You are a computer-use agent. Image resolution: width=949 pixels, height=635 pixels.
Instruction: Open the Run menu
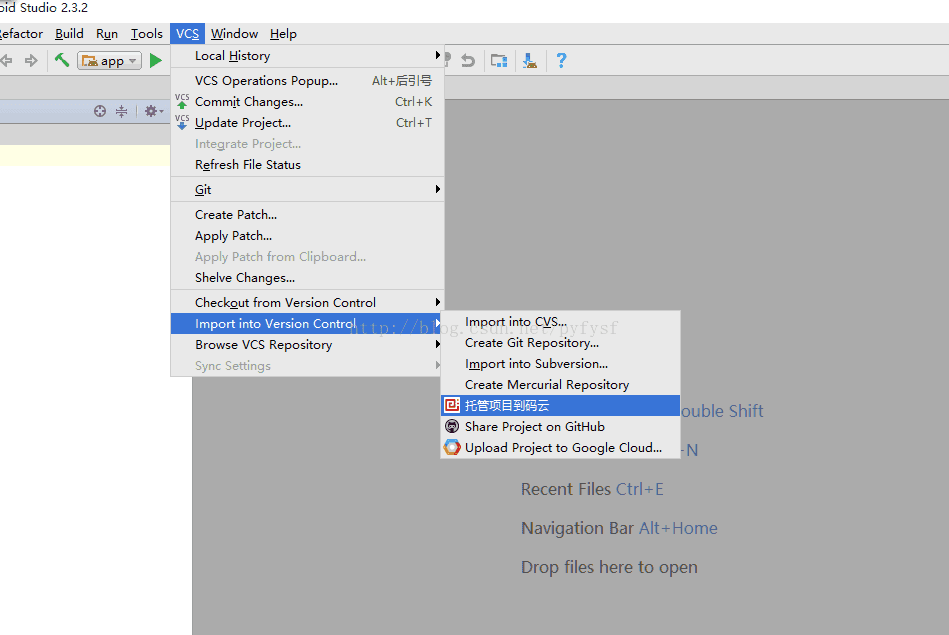tap(107, 34)
